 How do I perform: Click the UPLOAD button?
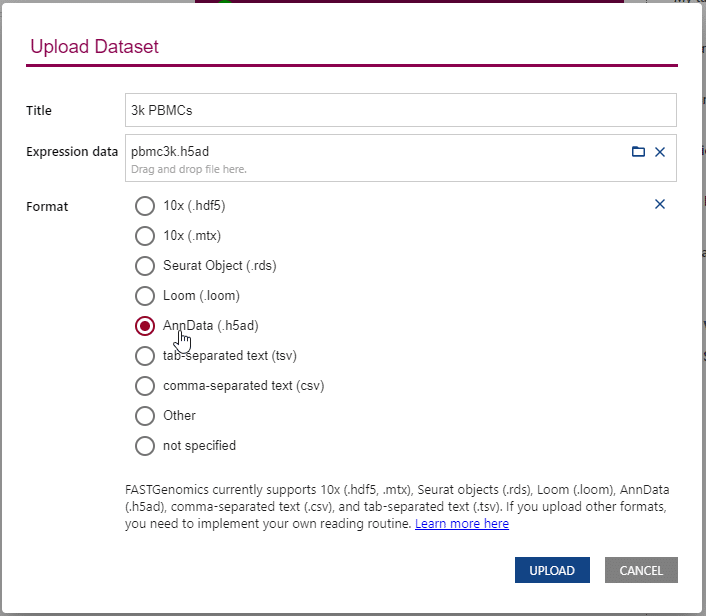click(552, 570)
